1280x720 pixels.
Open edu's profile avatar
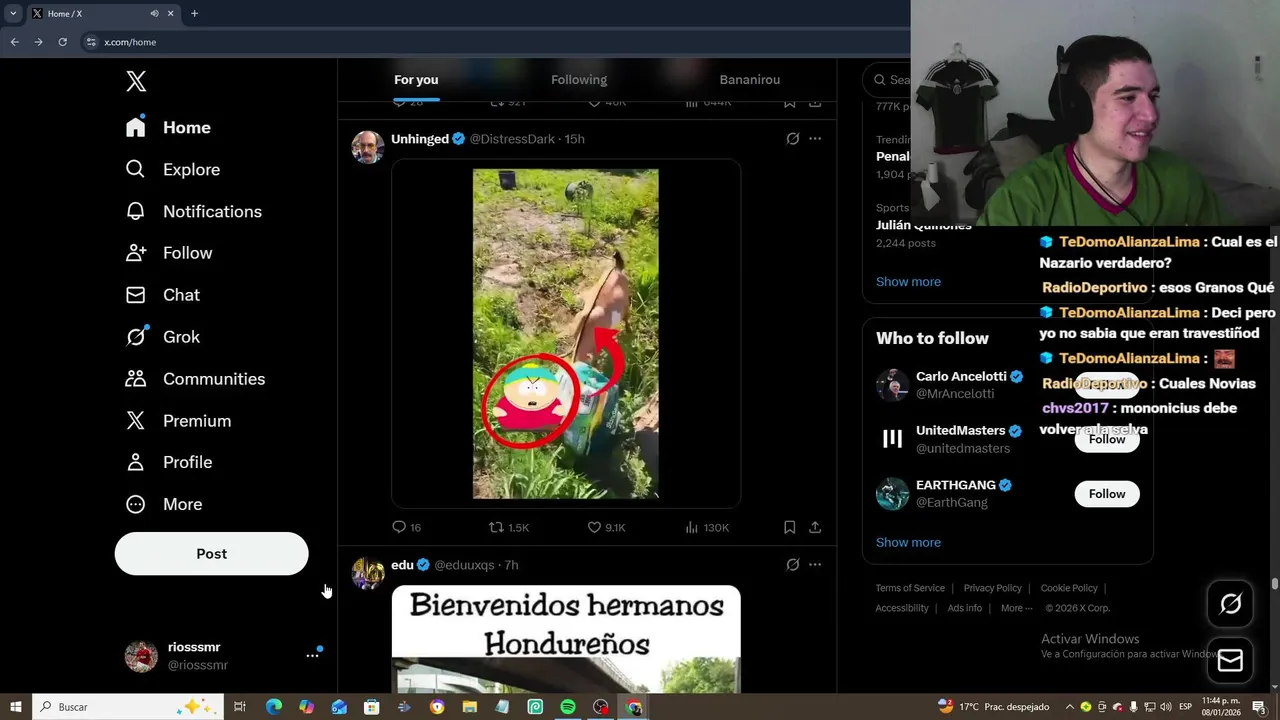pos(368,573)
